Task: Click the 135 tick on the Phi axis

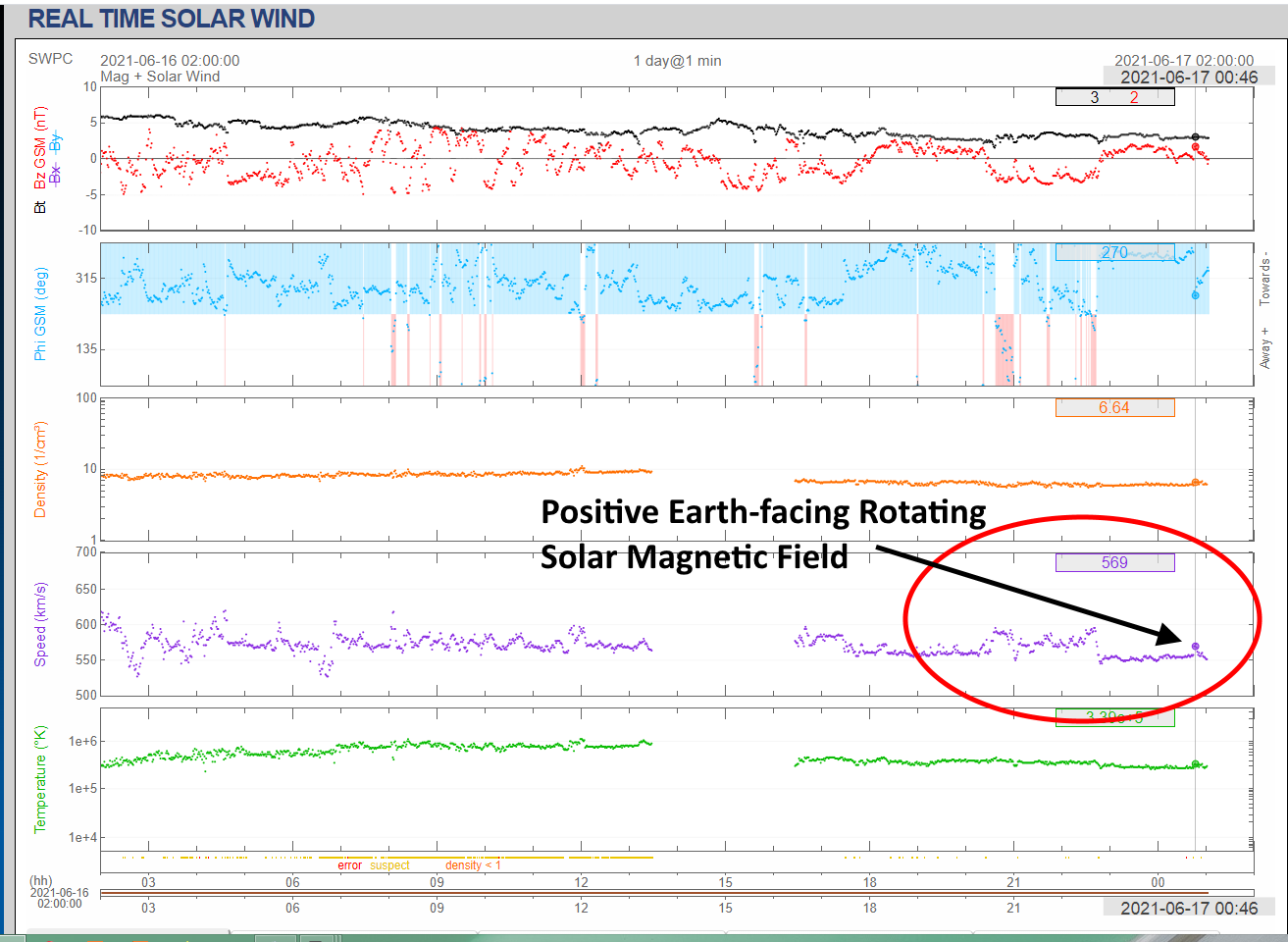Action: click(x=86, y=348)
